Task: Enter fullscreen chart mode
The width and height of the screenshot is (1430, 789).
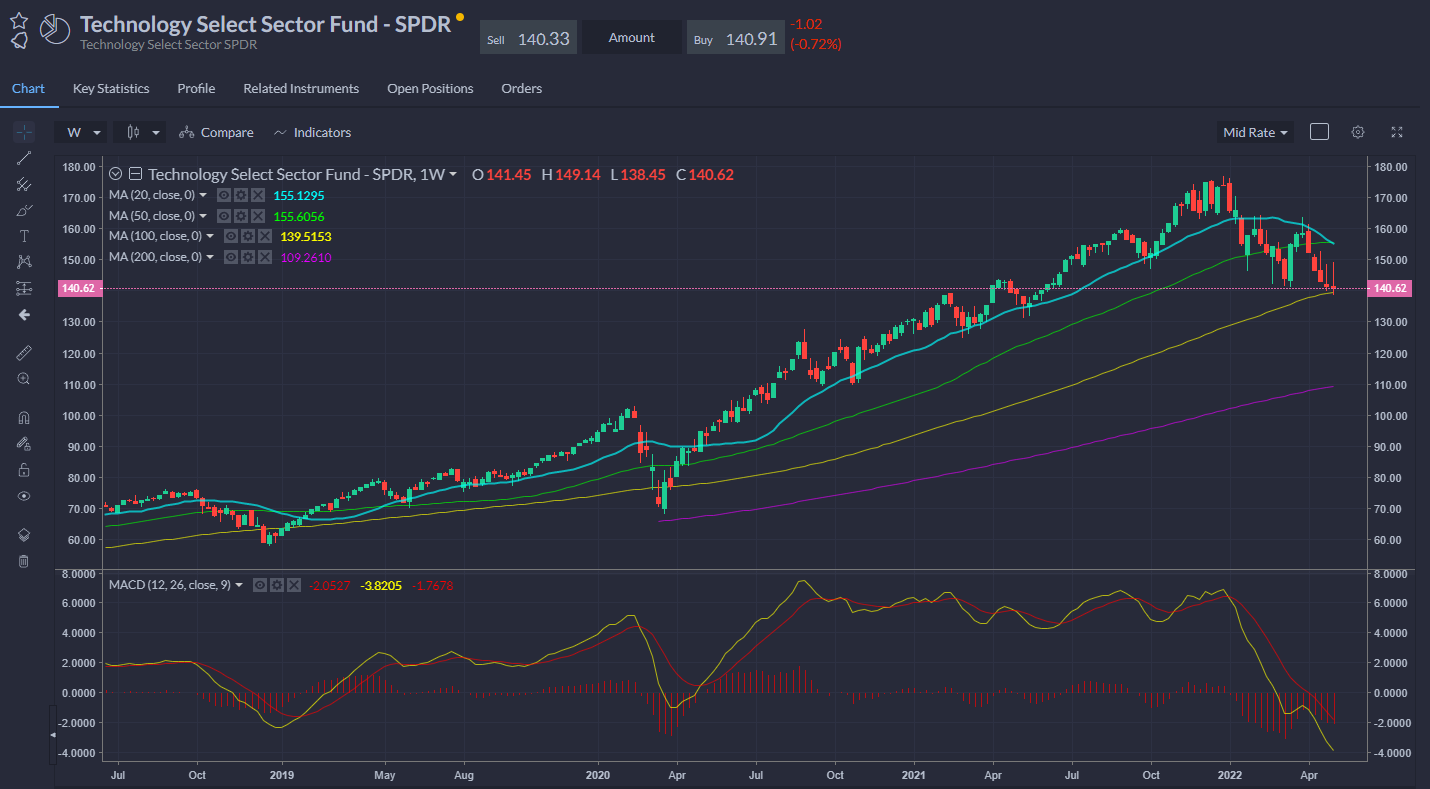Action: [1397, 132]
